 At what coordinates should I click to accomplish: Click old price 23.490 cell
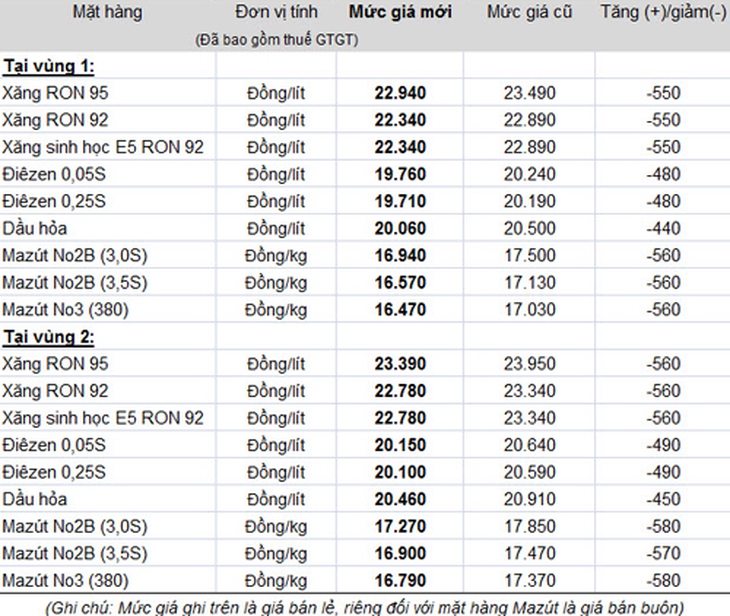pos(529,93)
